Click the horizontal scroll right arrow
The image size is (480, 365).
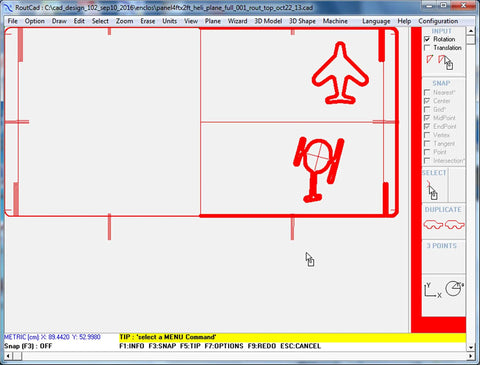coord(471,356)
